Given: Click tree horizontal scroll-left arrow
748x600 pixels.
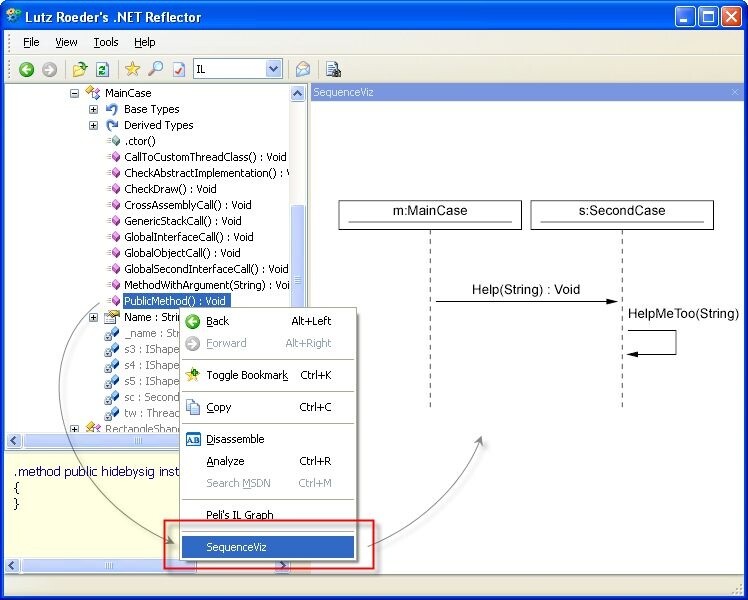Looking at the screenshot, I should pyautogui.click(x=14, y=441).
